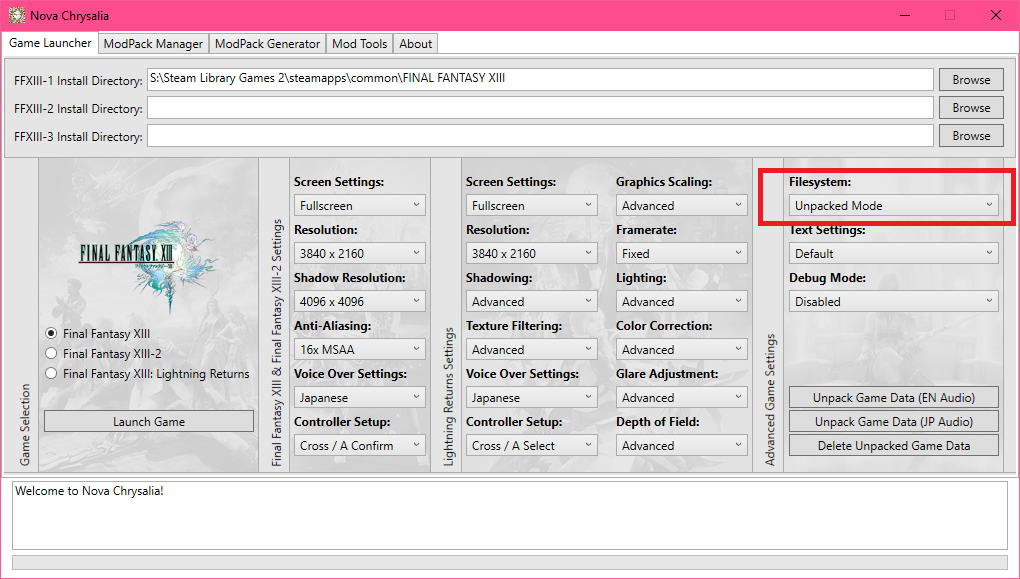Open the Mod Tools tab
Screen dimensions: 1020x579
tap(359, 44)
